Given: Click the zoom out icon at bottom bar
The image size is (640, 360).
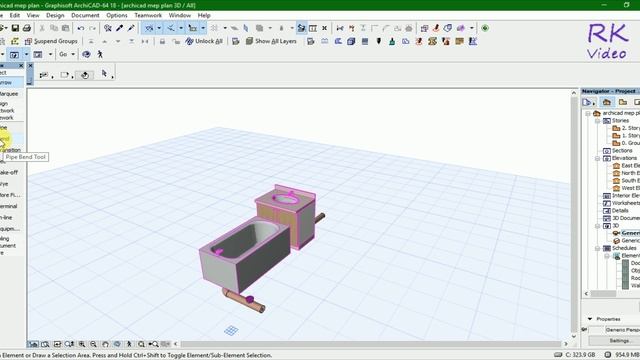Looking at the screenshot, I should coord(93,344).
